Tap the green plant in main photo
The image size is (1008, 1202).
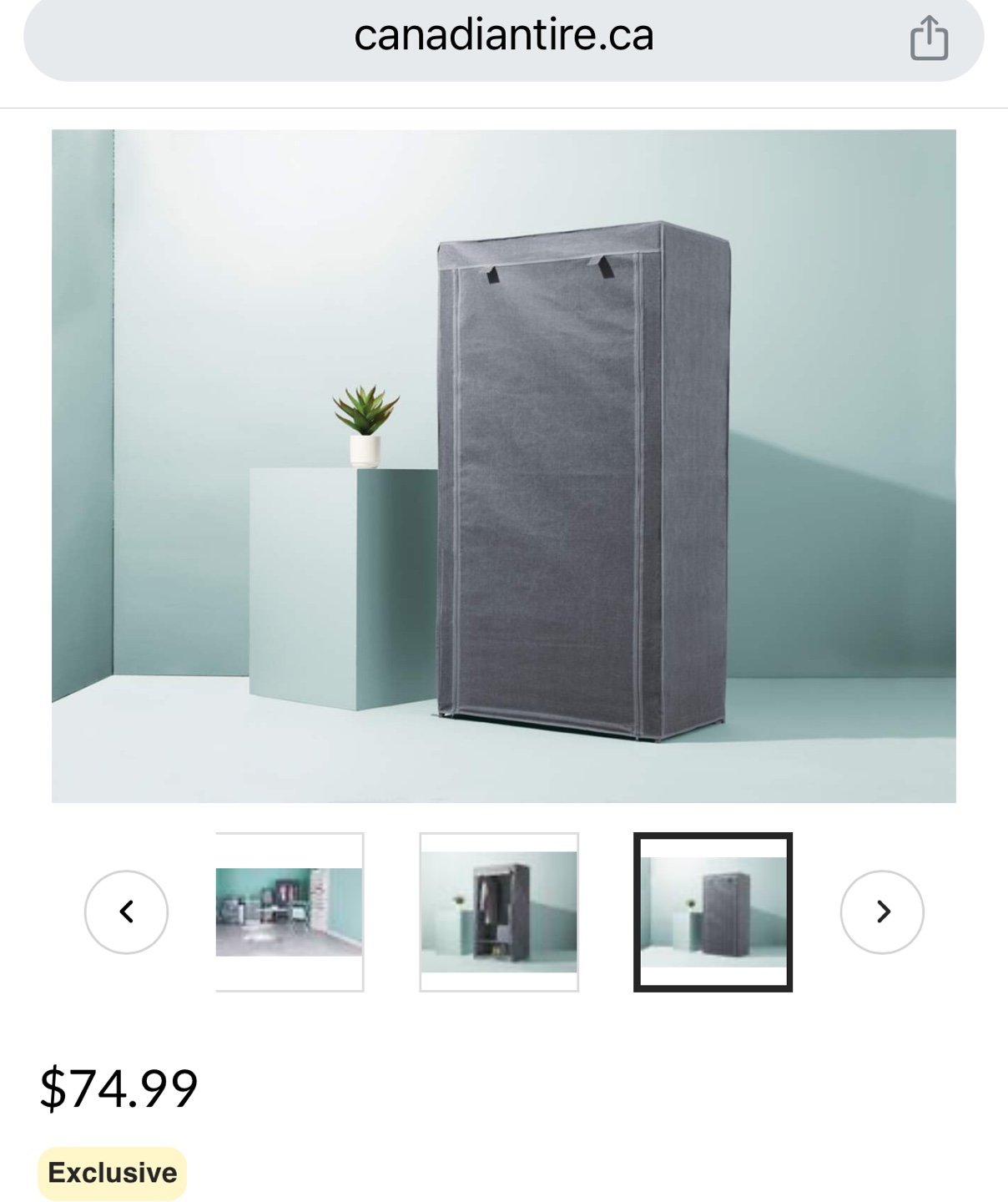tap(365, 410)
